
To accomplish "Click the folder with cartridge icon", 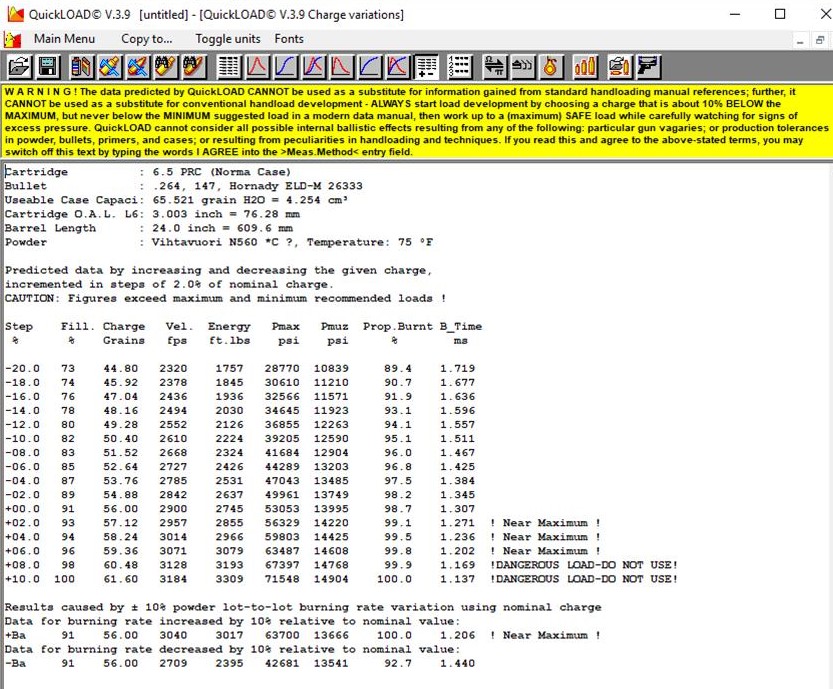I will [619, 67].
